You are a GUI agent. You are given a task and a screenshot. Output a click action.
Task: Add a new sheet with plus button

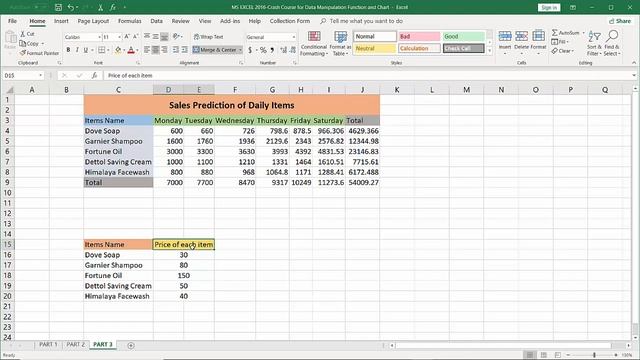point(131,345)
